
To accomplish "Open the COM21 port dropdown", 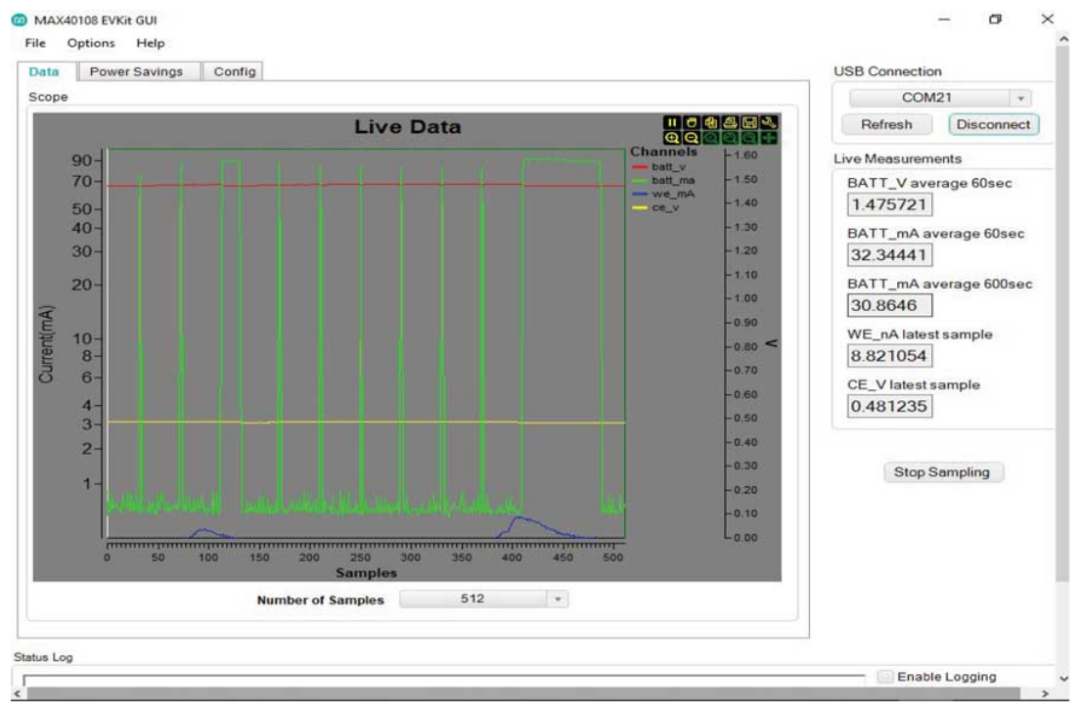I will [x=939, y=98].
